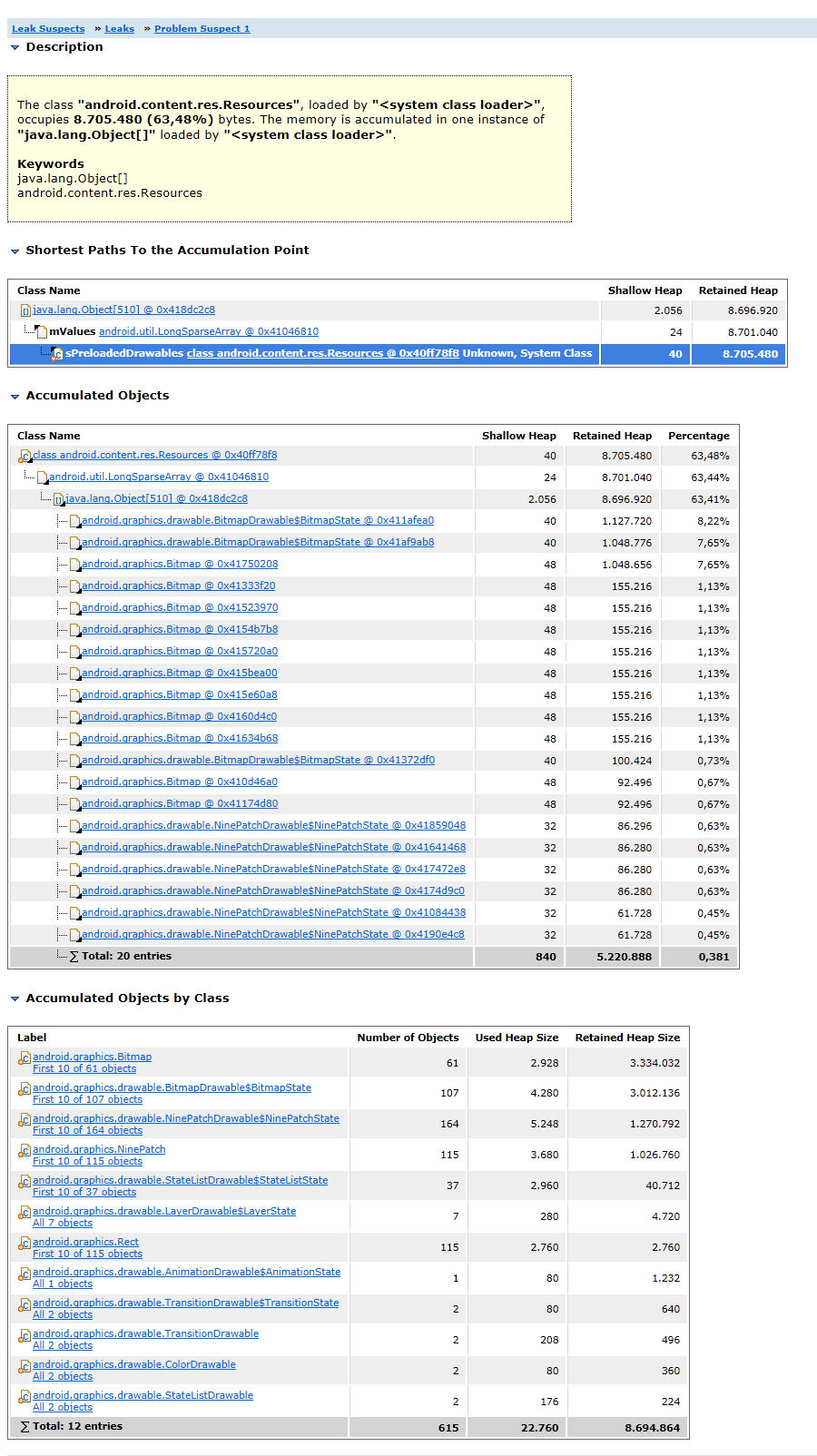Viewport: 817px width, 1456px height.
Task: Open android.graphics.drawable.StateListDrawable class link
Action: tap(143, 1395)
